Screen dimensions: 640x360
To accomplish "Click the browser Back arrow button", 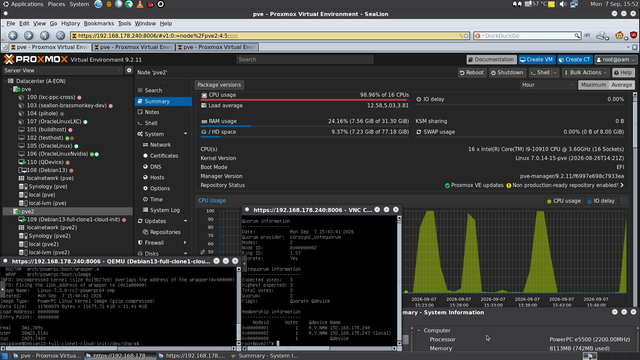I will (13, 36).
